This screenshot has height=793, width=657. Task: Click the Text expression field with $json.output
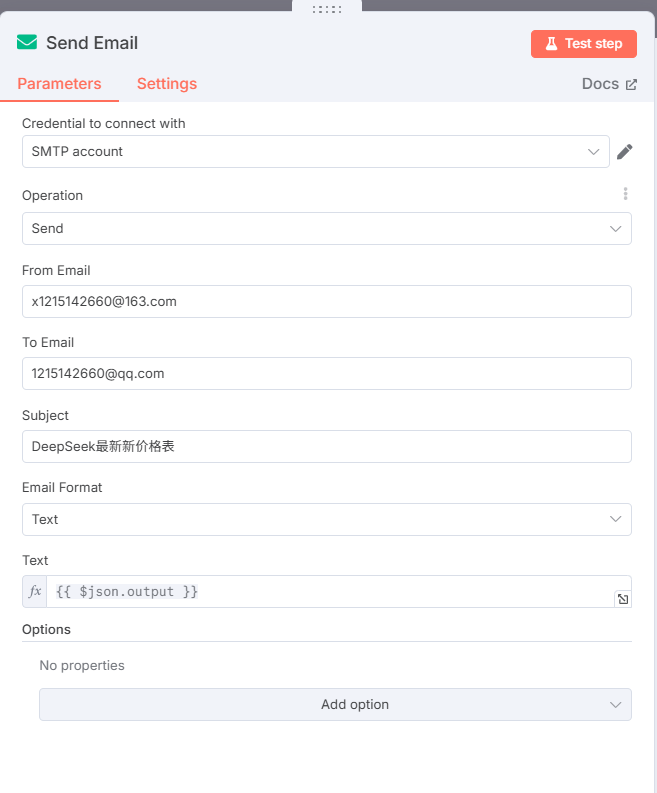click(330, 592)
